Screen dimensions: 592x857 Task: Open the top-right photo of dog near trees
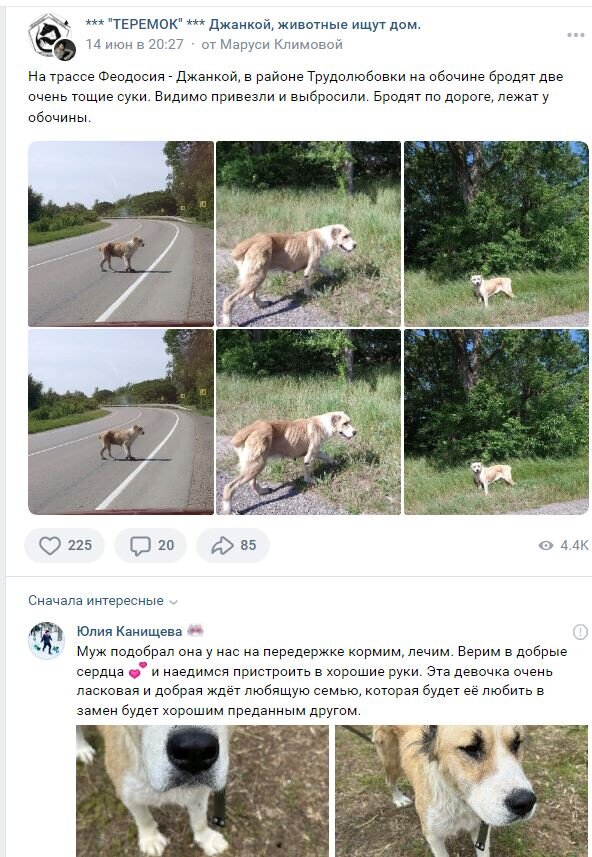[496, 234]
